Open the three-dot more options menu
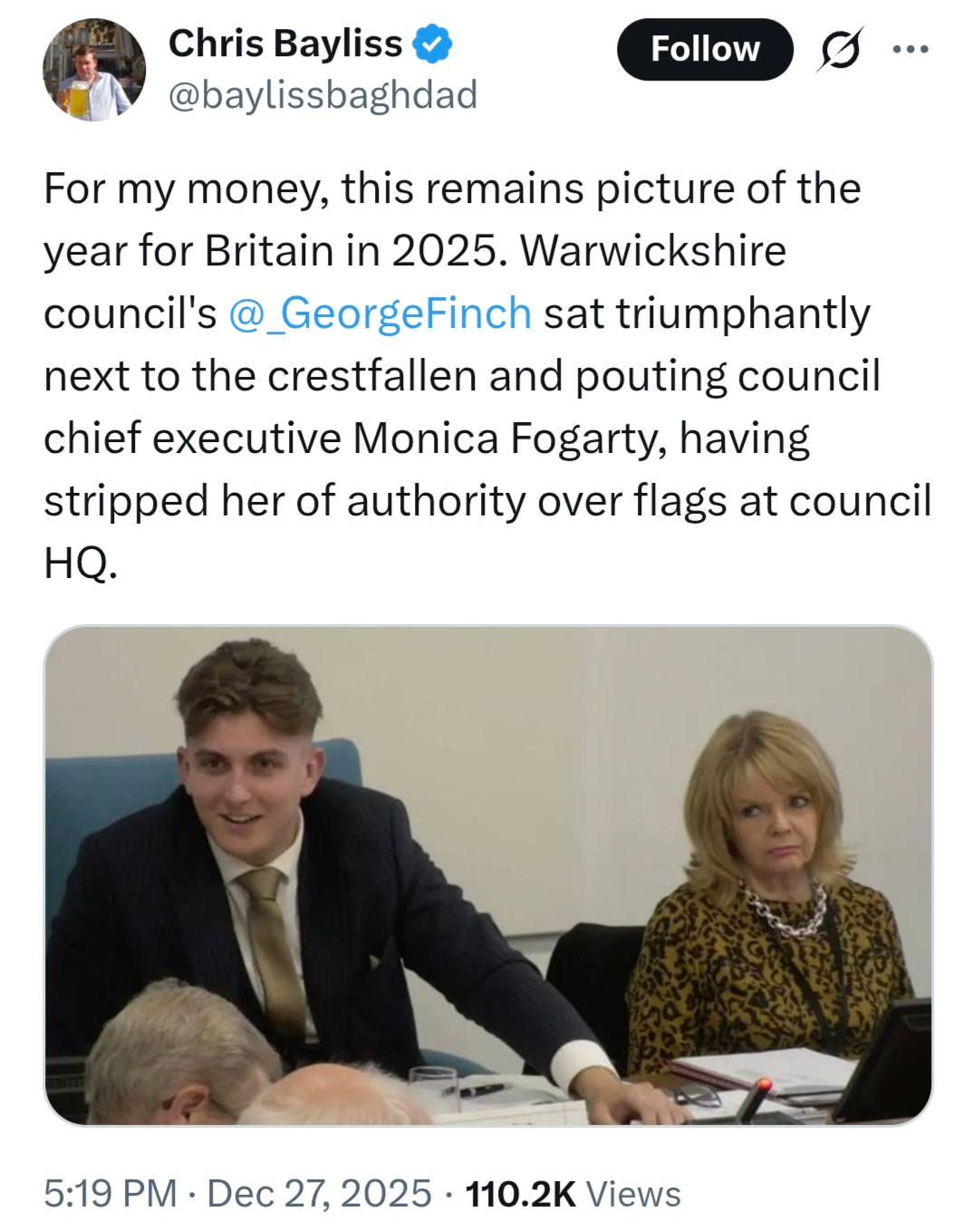Screen dimensions: 973x1232 (910, 50)
